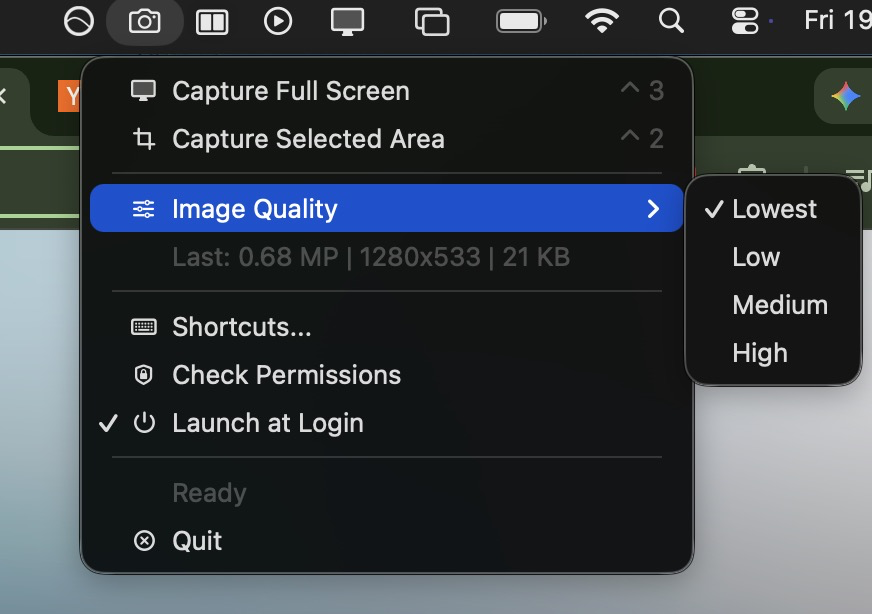Click the checkmark next to Launch at Login
Viewport: 872px width, 614px height.
[108, 423]
